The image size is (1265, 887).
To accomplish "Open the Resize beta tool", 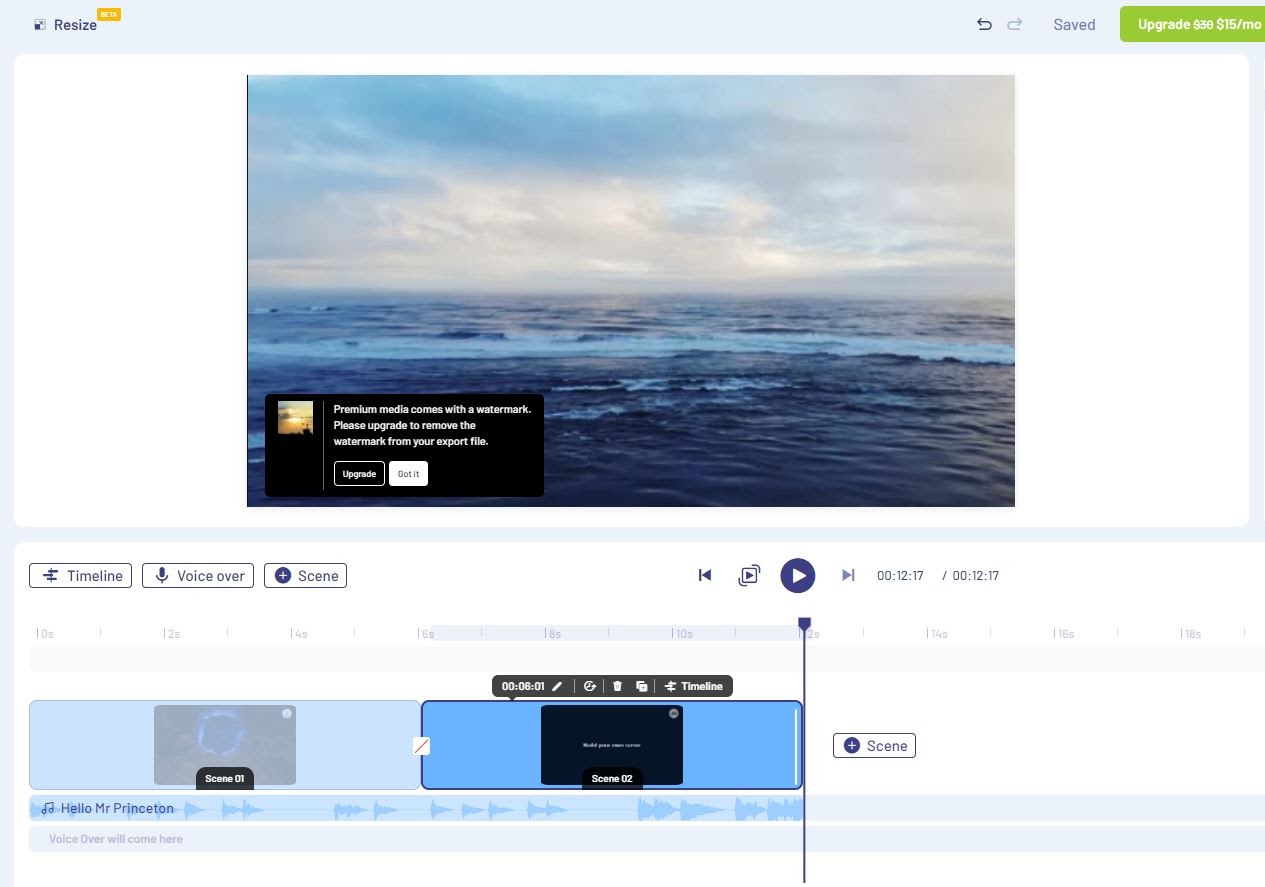I will 76,23.
